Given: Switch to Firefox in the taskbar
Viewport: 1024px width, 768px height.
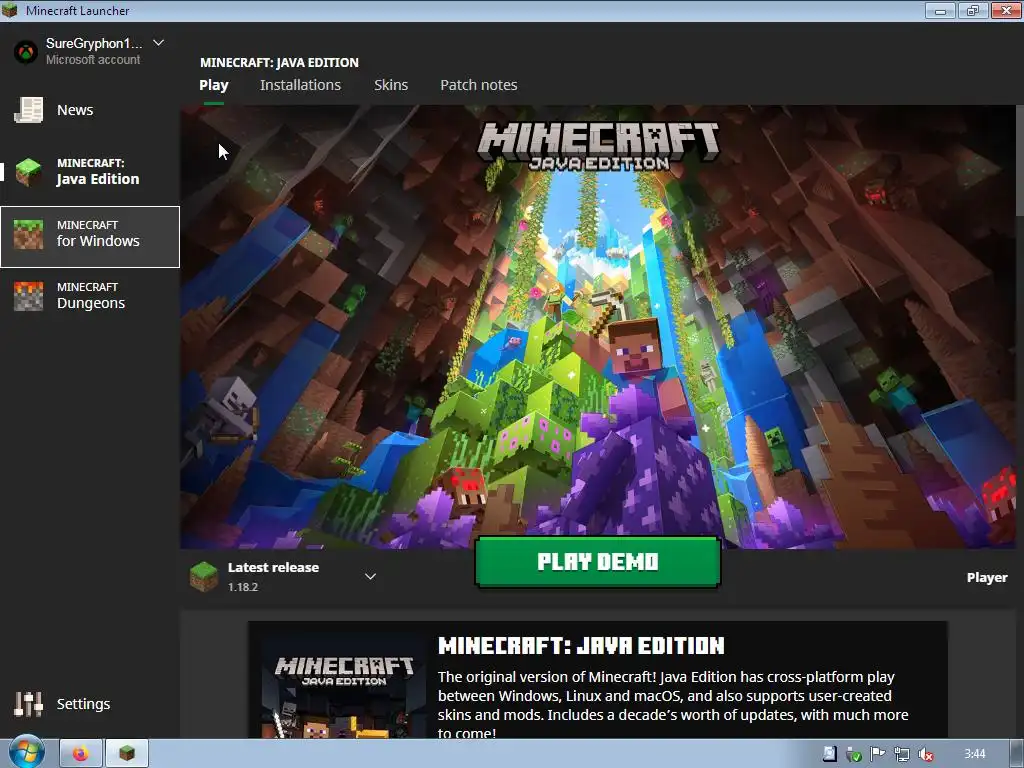Looking at the screenshot, I should point(81,754).
